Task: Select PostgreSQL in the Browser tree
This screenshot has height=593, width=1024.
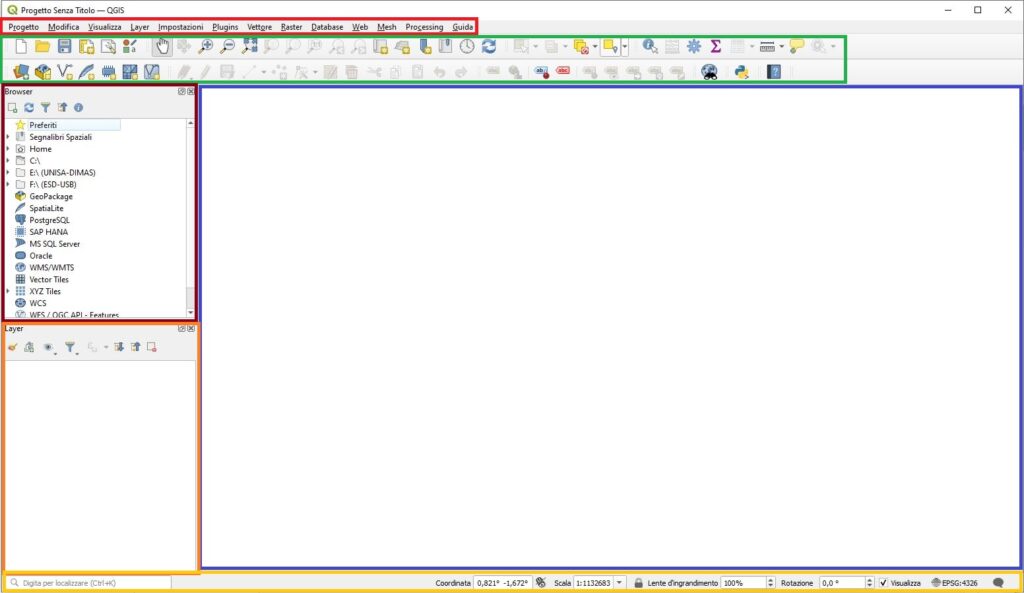Action: click(x=49, y=220)
